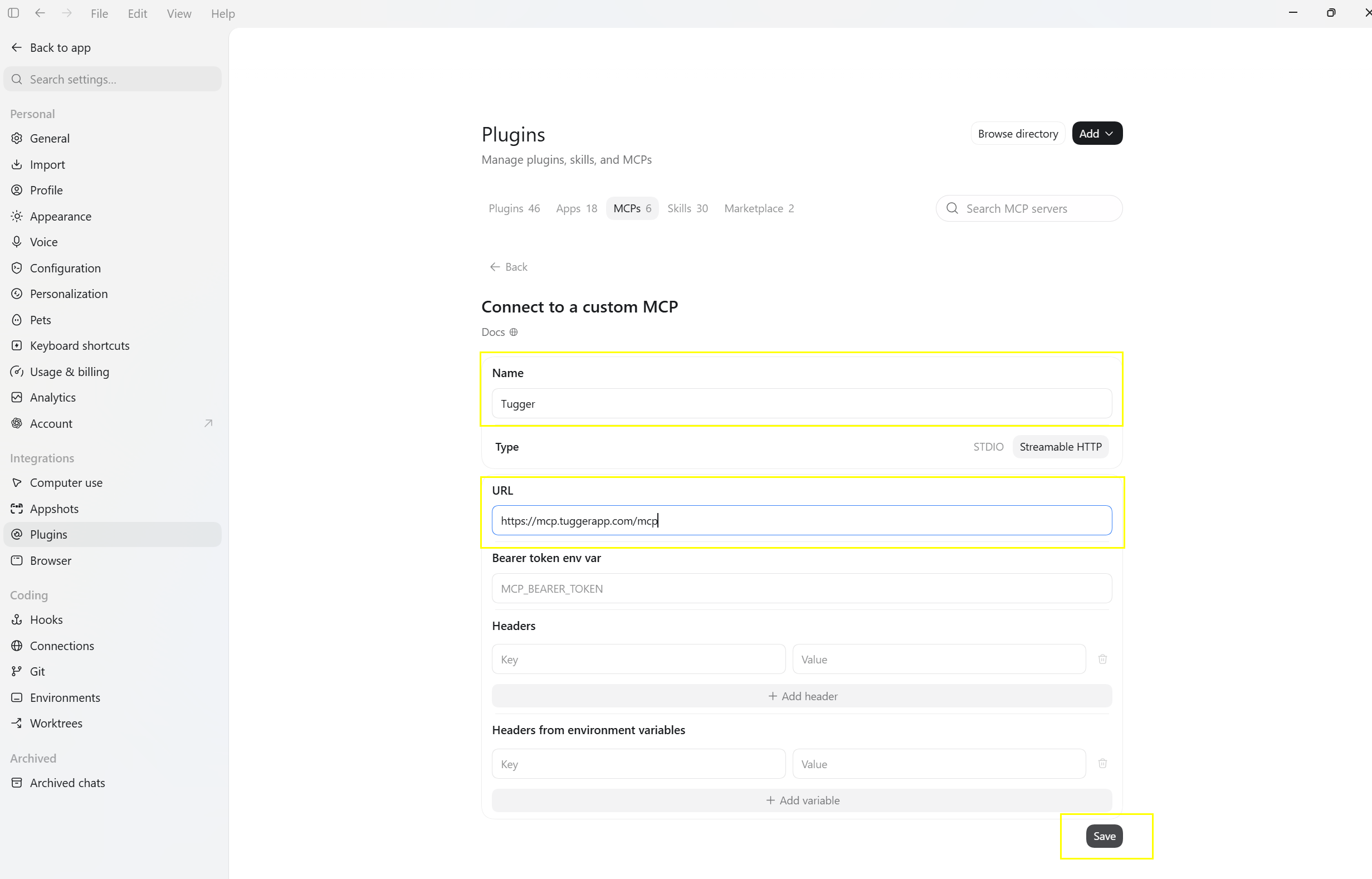The height and width of the screenshot is (879, 1372).
Task: Toggle the sidebar panel icon
Action: pyautogui.click(x=14, y=13)
